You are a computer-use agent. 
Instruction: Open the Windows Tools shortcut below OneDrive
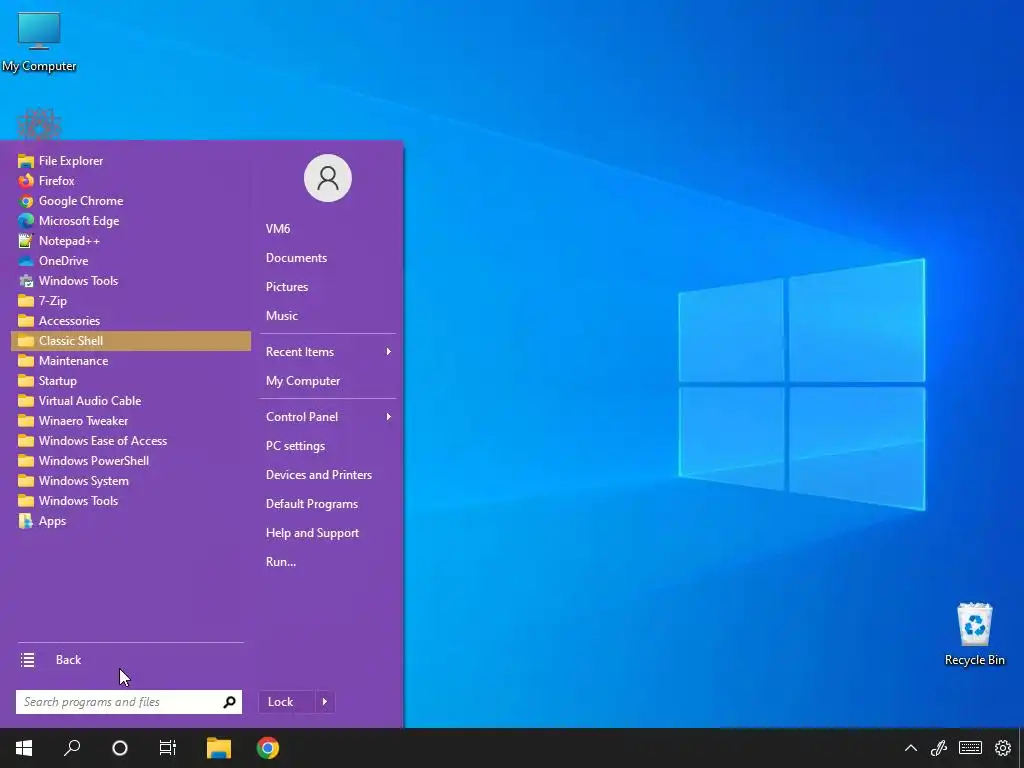point(131,281)
